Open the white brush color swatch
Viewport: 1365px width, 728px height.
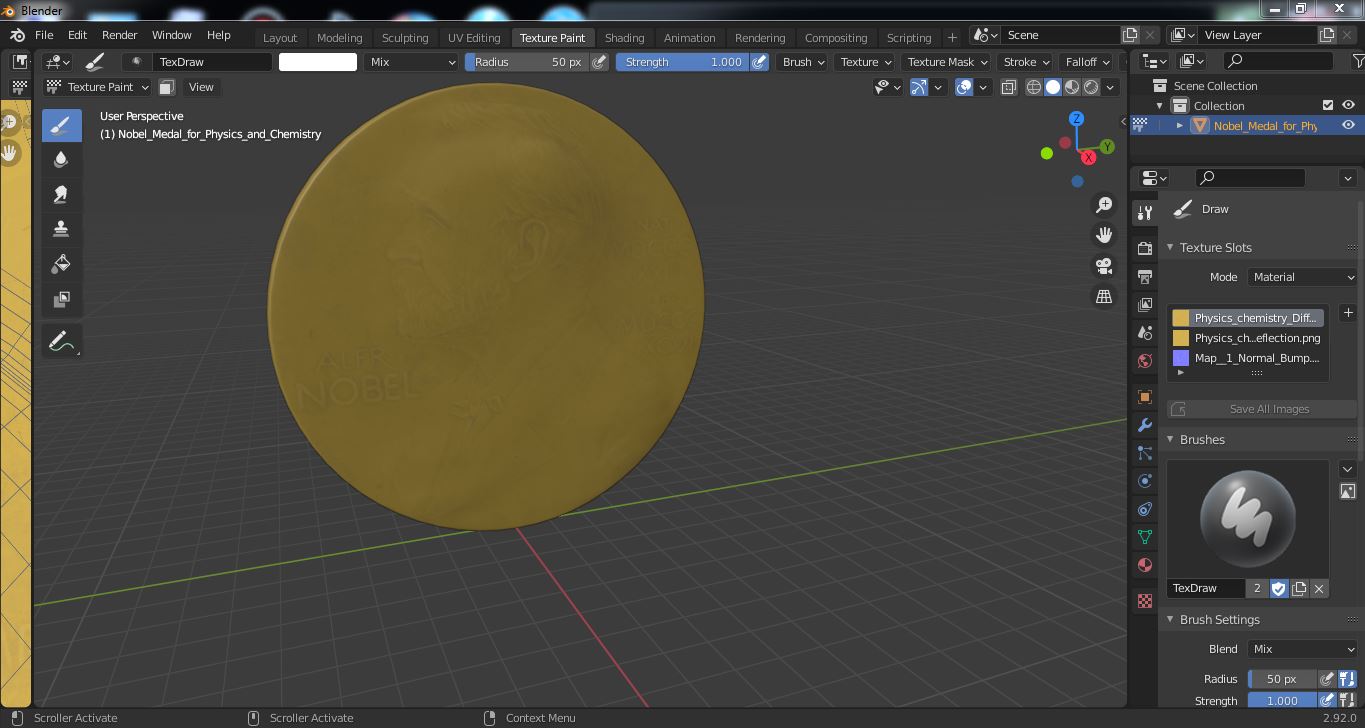[x=318, y=62]
